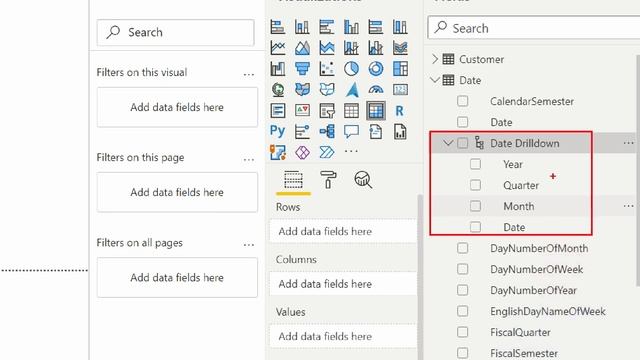Select the Clustered column chart visual
Viewport: 640px width, 360px height.
351,27
